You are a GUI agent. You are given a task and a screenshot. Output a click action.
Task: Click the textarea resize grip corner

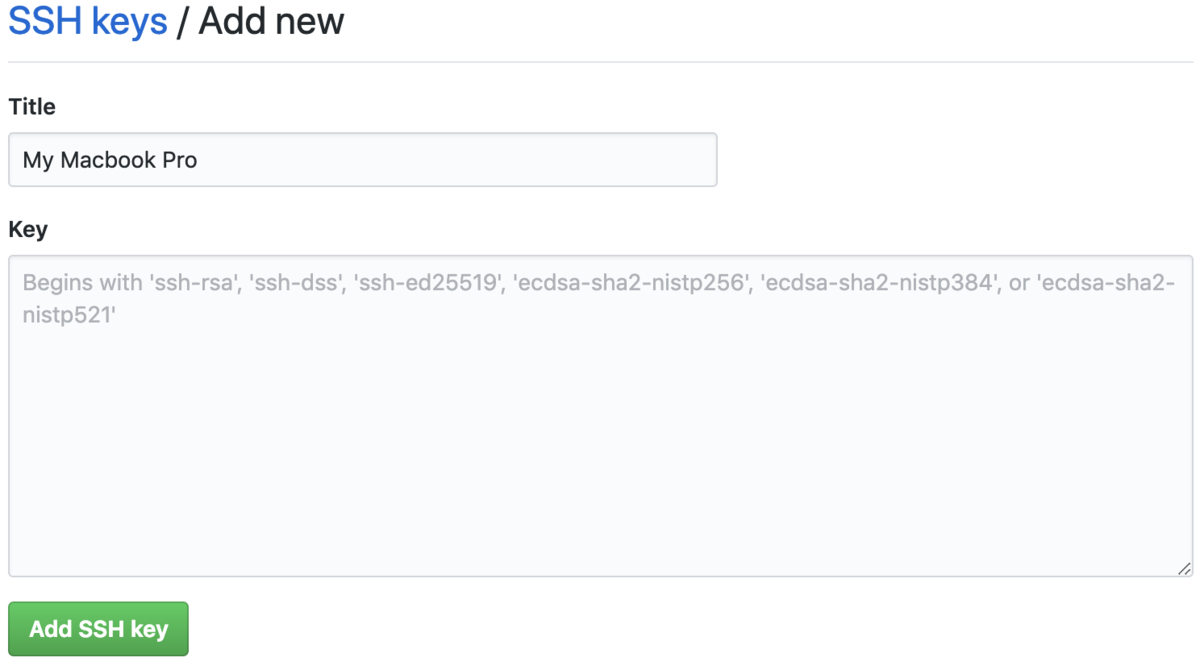1184,568
